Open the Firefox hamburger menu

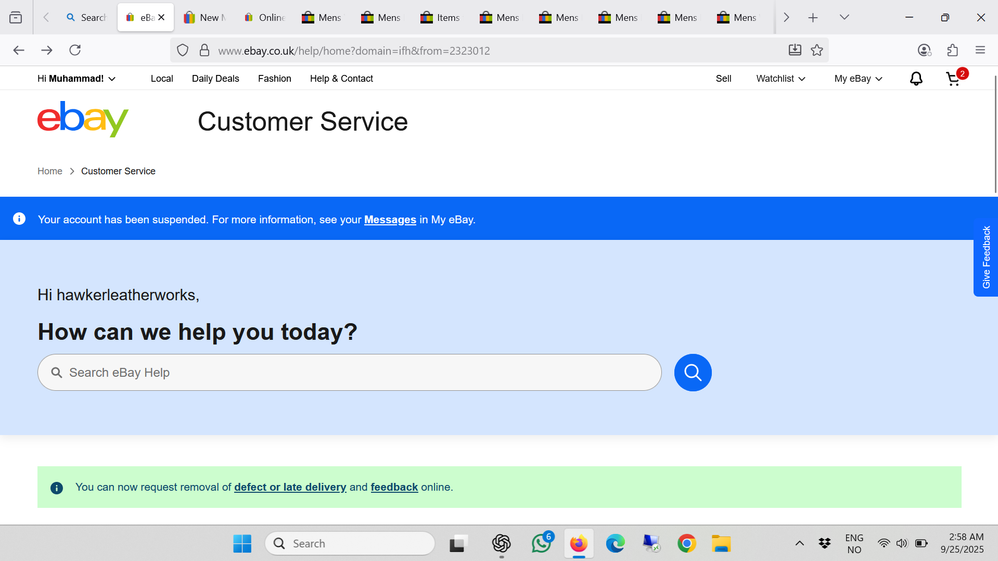980,50
